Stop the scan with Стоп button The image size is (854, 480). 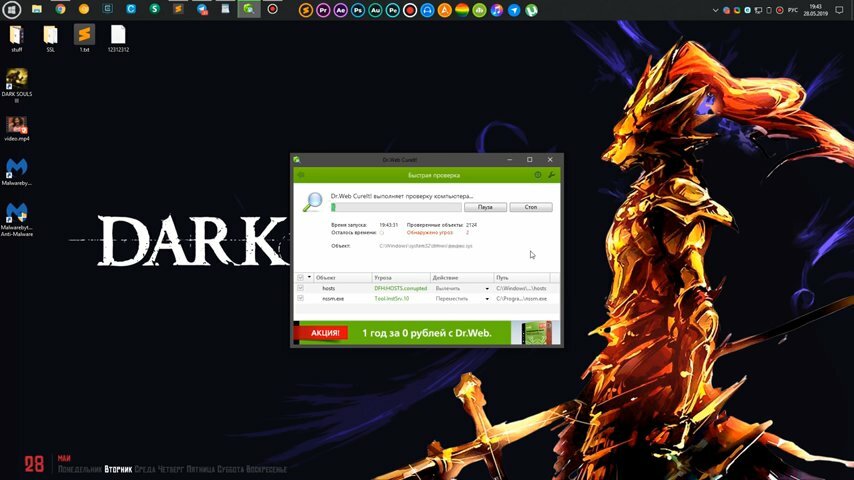point(531,207)
